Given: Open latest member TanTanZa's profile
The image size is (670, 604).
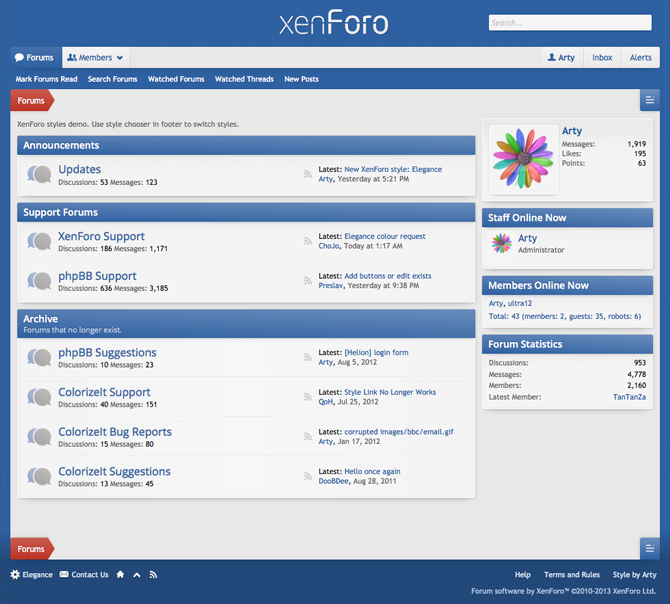Looking at the screenshot, I should pos(629,397).
